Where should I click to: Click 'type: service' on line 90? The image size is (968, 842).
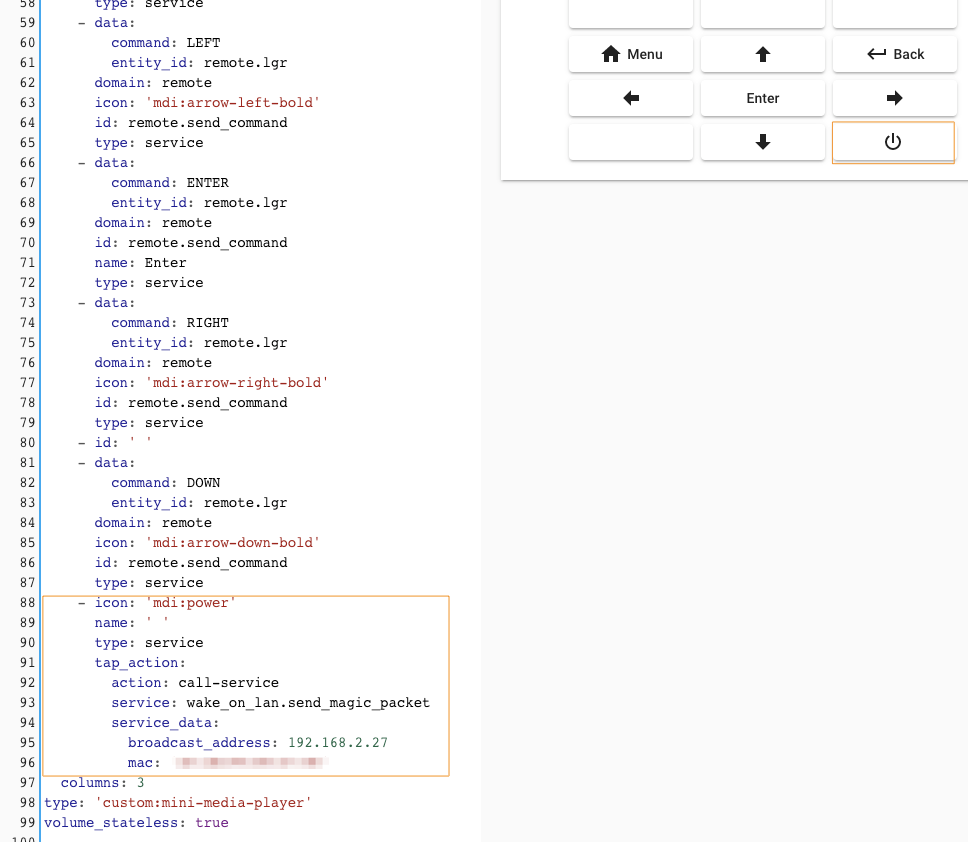pyautogui.click(x=149, y=643)
